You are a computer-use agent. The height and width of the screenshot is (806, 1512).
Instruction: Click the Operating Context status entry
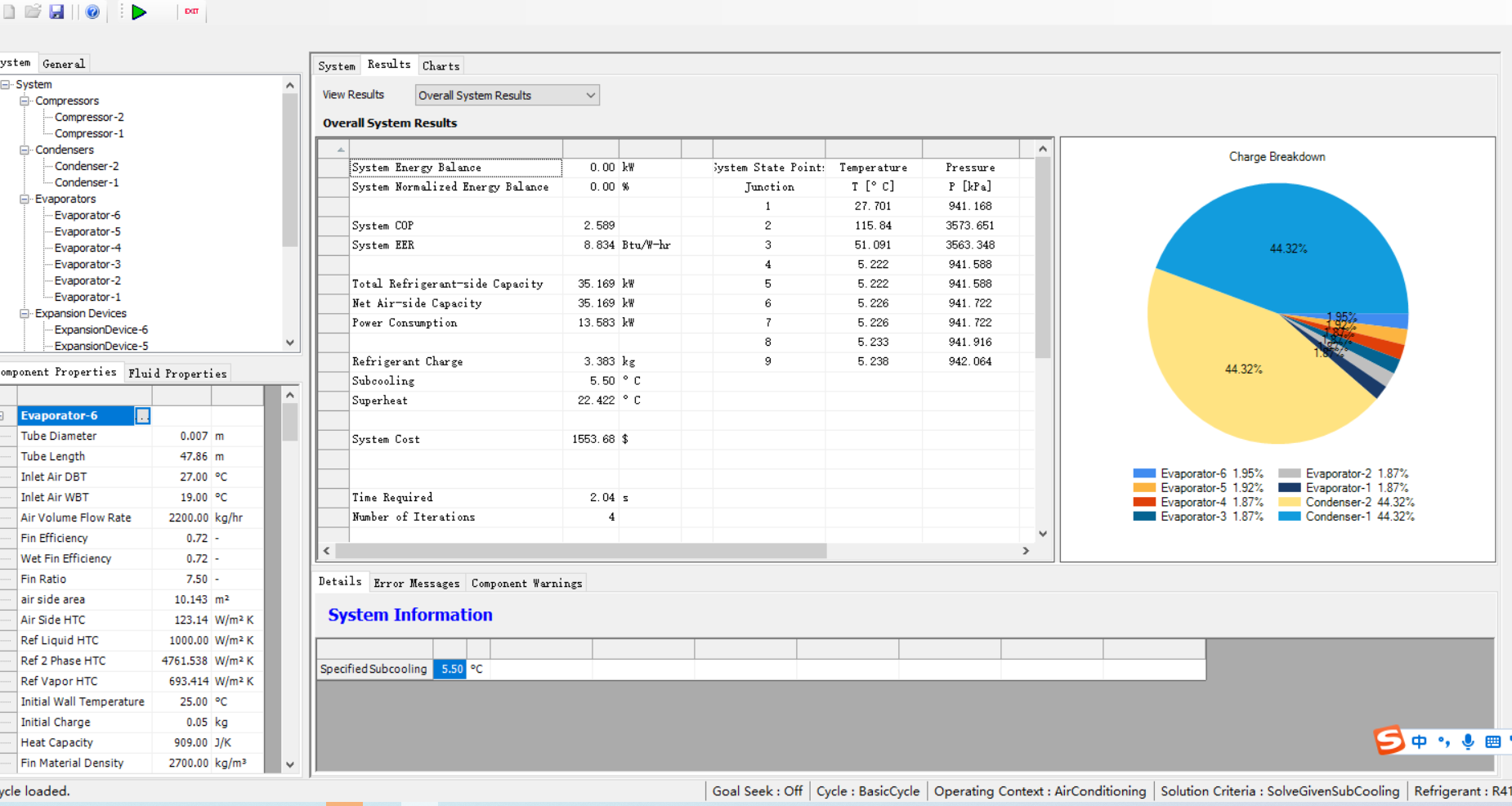click(x=1040, y=791)
